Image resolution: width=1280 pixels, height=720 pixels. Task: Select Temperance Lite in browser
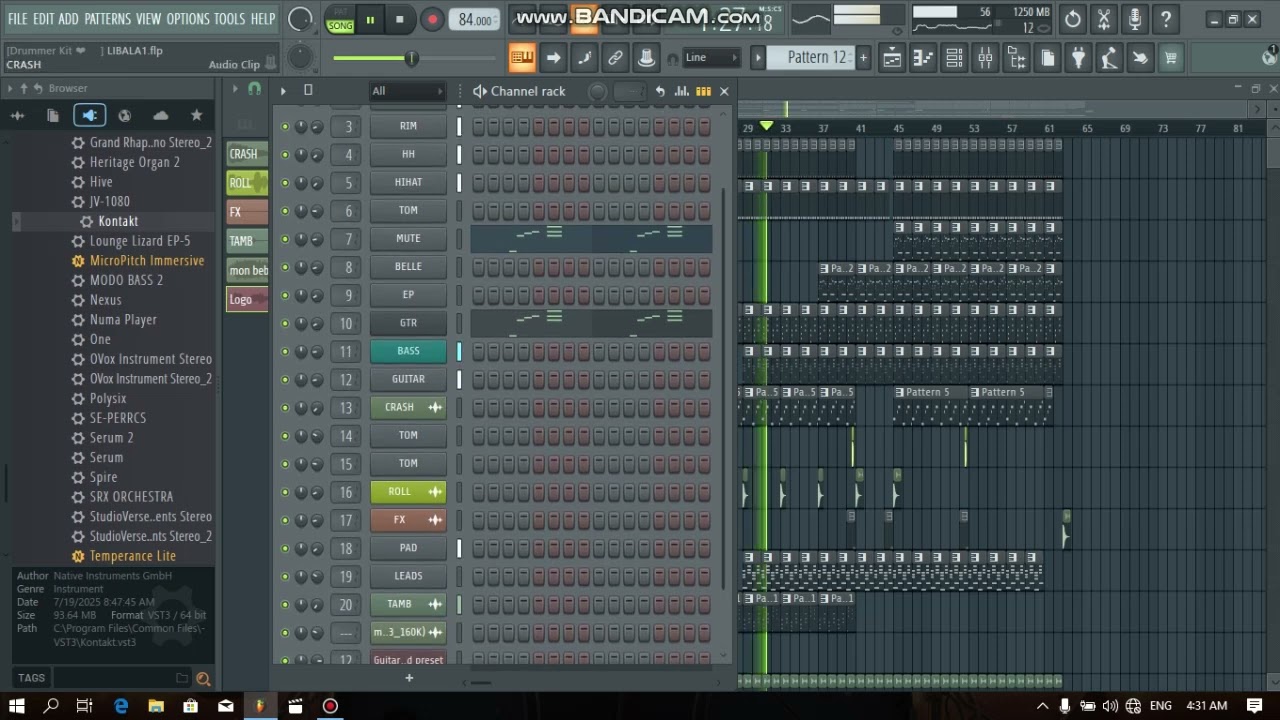[x=132, y=555]
